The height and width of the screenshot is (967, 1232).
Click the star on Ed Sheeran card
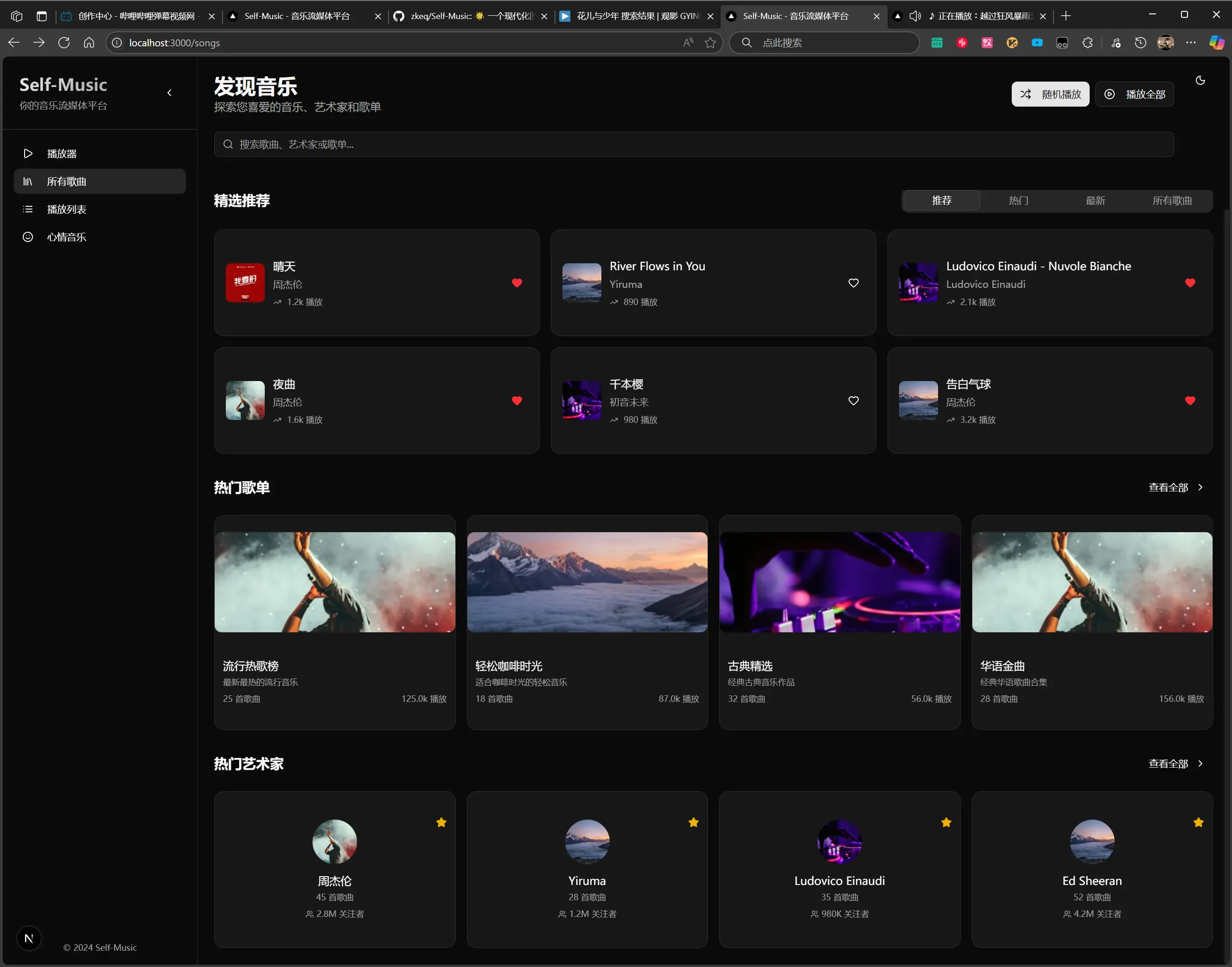[1198, 822]
